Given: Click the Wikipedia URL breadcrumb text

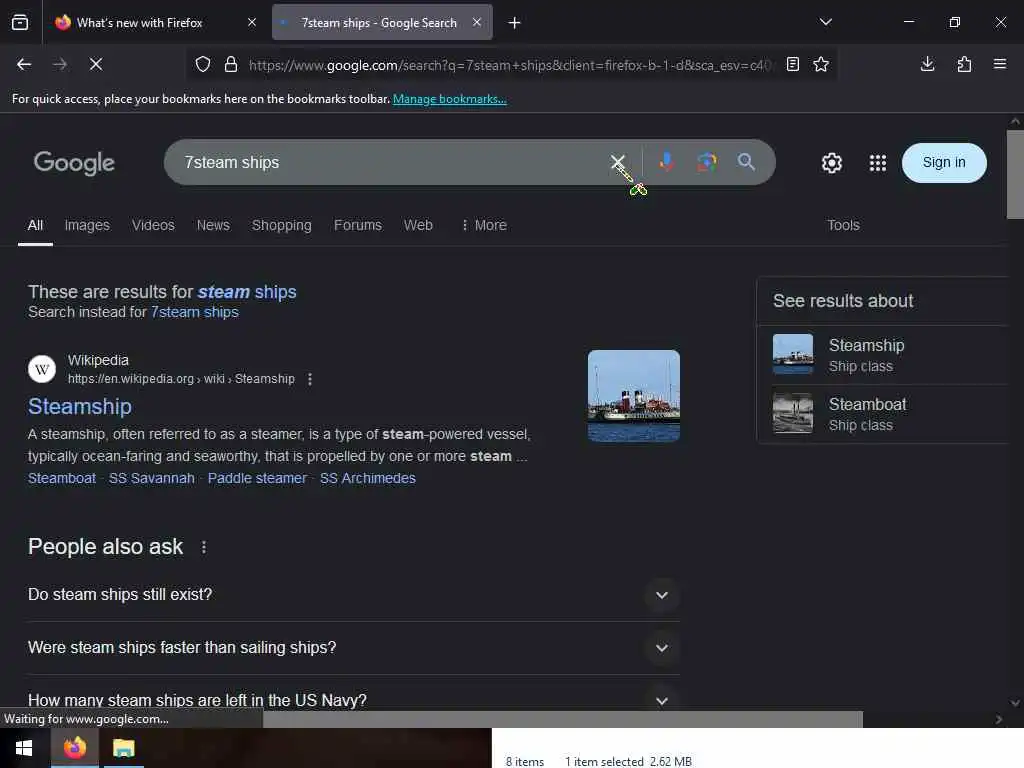Looking at the screenshot, I should point(181,379).
